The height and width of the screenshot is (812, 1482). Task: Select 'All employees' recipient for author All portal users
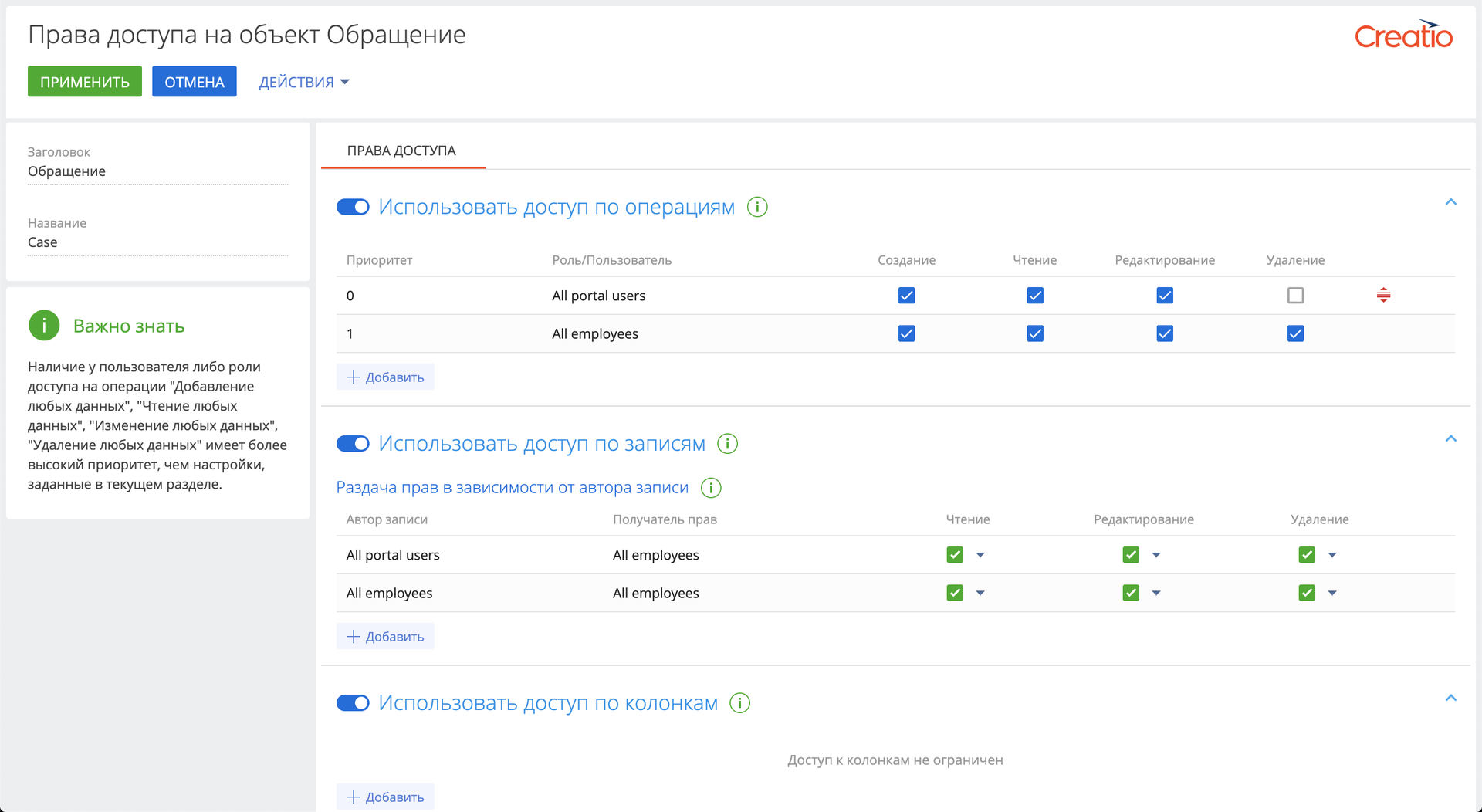pos(656,555)
